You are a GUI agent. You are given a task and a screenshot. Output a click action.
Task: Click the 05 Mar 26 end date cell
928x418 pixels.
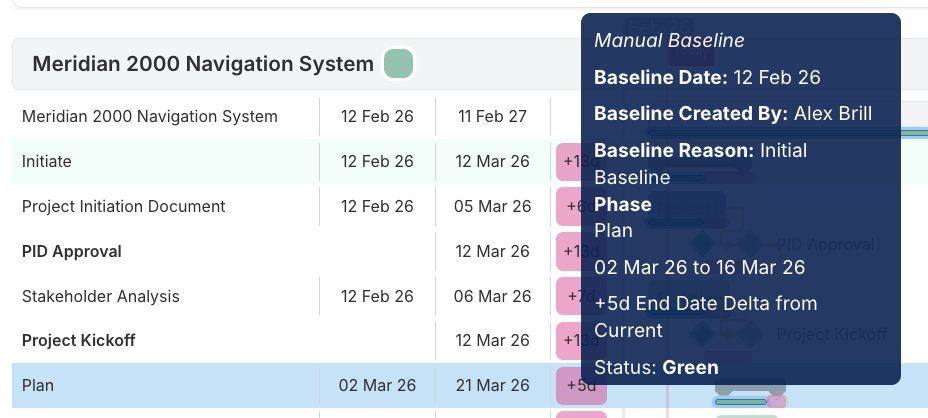pyautogui.click(x=492, y=206)
